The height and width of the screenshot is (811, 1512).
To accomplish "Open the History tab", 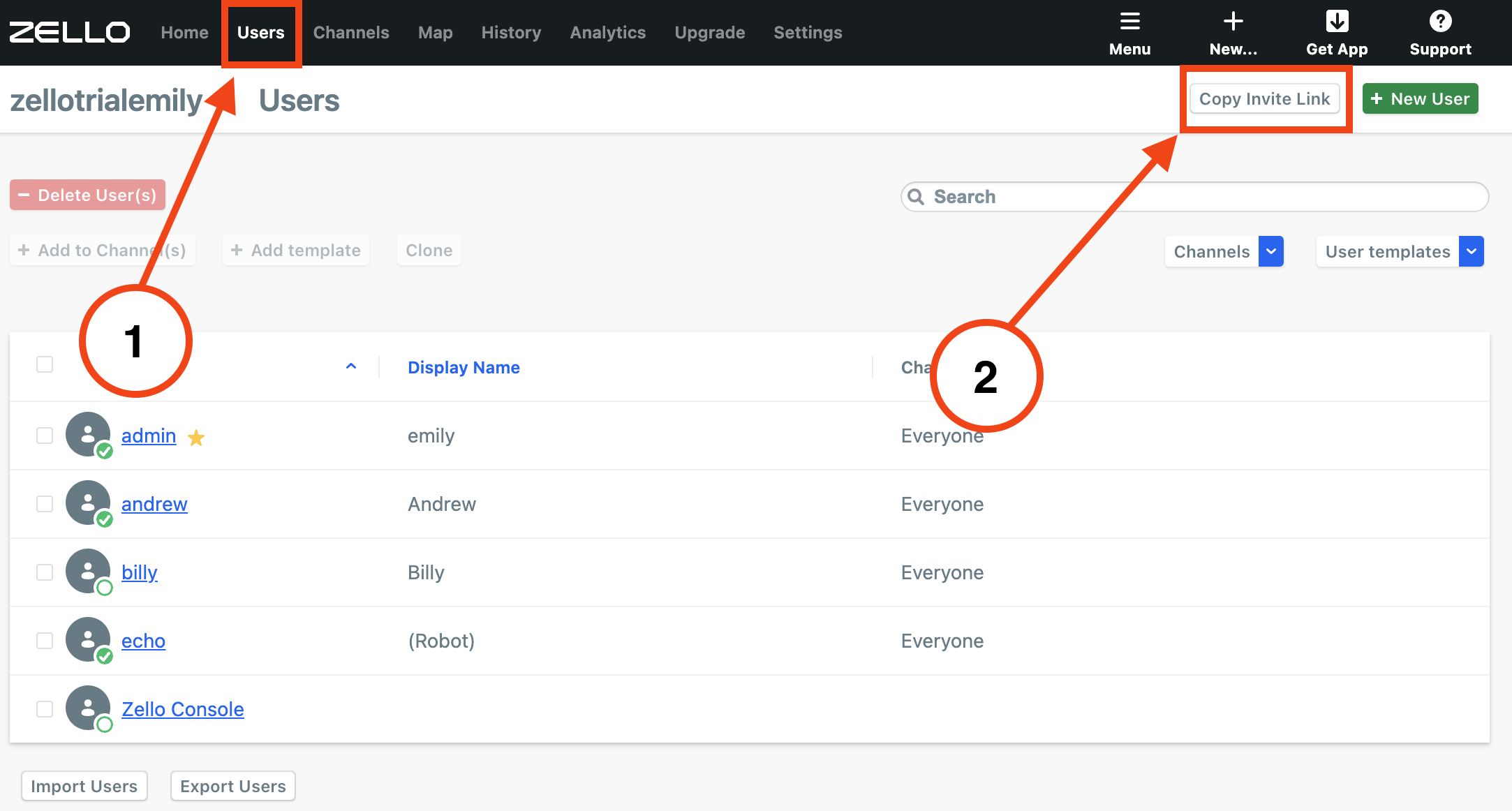I will [511, 33].
